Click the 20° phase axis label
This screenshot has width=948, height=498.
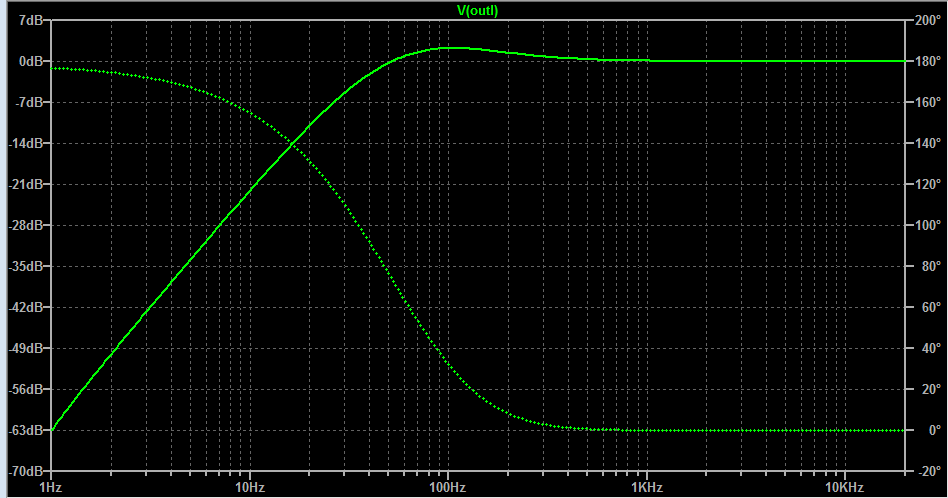(x=931, y=390)
